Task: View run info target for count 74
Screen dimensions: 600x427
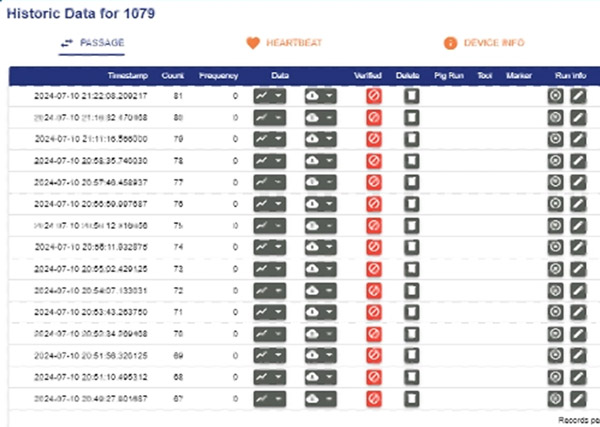Action: (555, 247)
